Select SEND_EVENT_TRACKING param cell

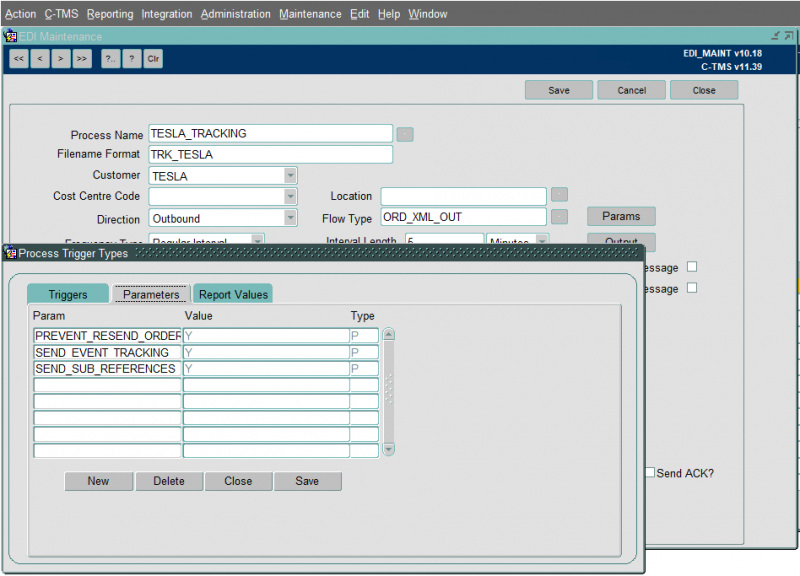[x=108, y=352]
